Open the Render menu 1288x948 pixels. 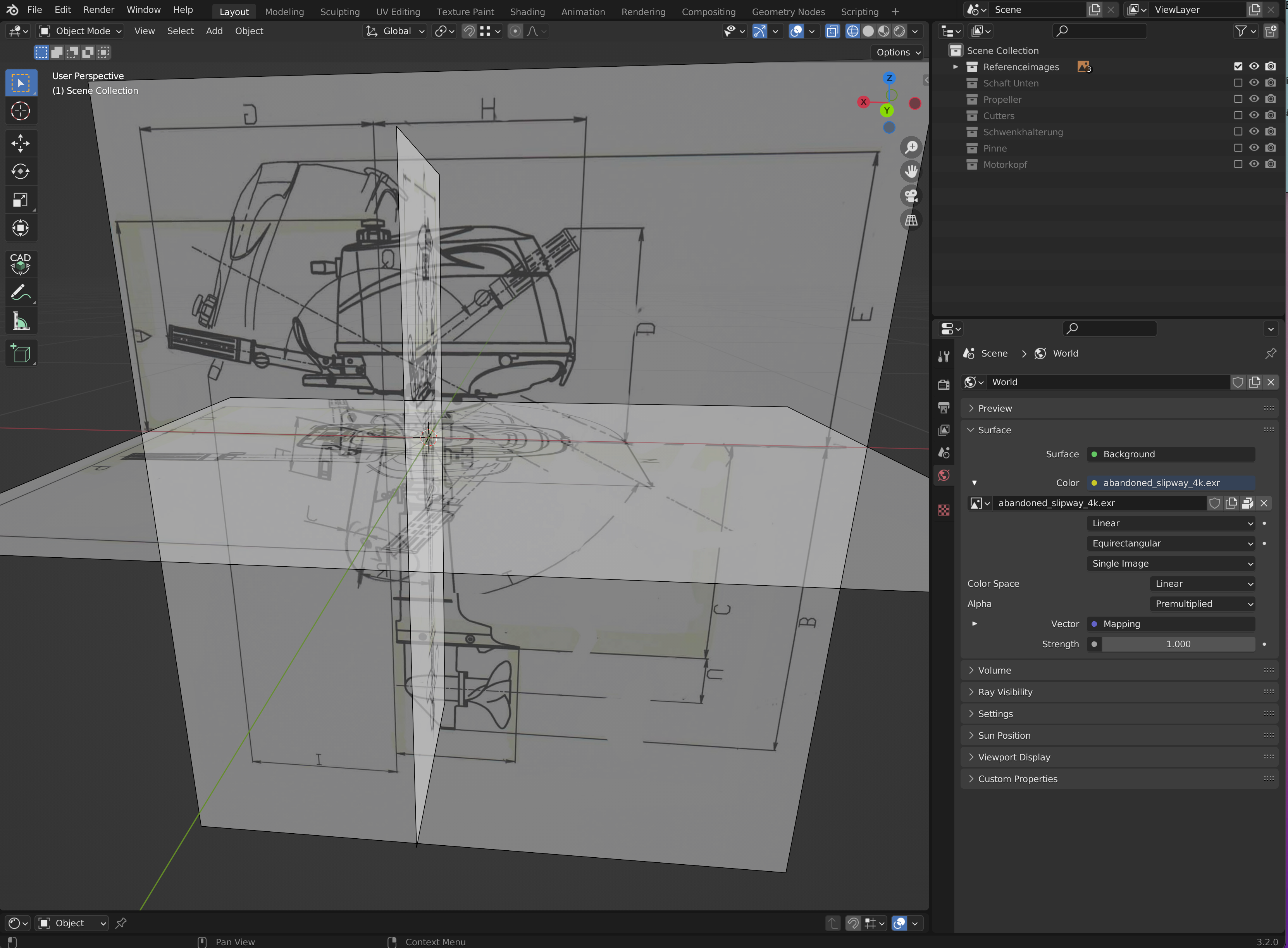click(x=98, y=10)
